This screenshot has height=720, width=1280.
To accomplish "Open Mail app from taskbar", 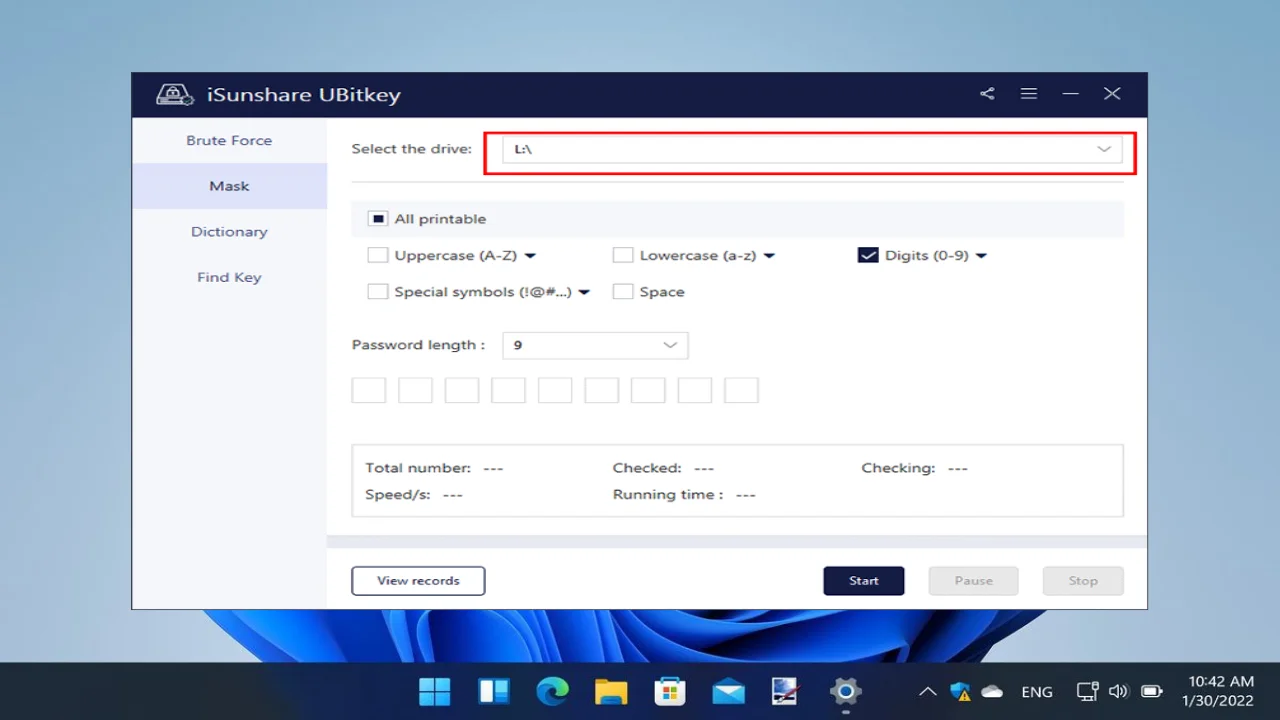I will pos(728,691).
